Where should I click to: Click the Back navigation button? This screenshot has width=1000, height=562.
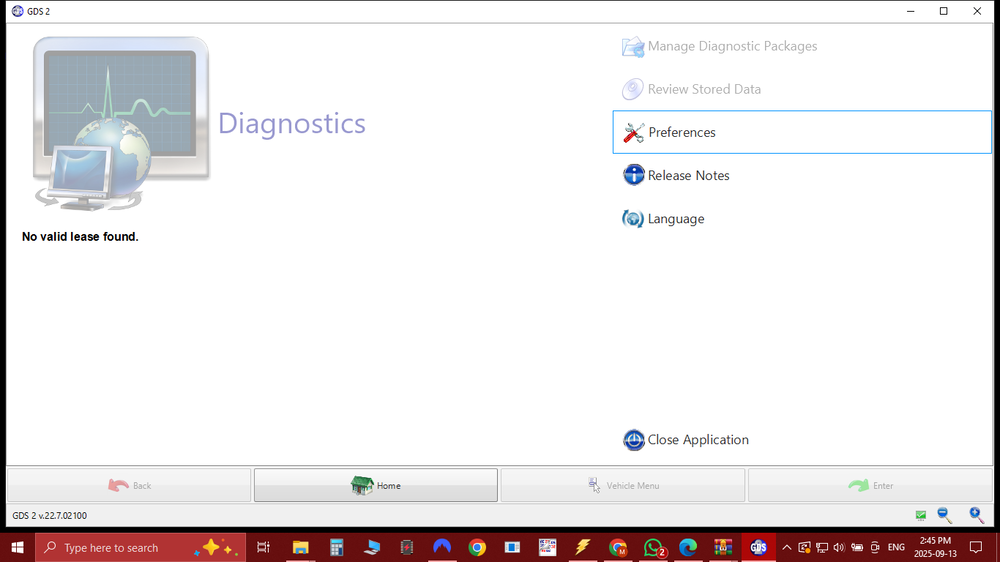click(129, 485)
